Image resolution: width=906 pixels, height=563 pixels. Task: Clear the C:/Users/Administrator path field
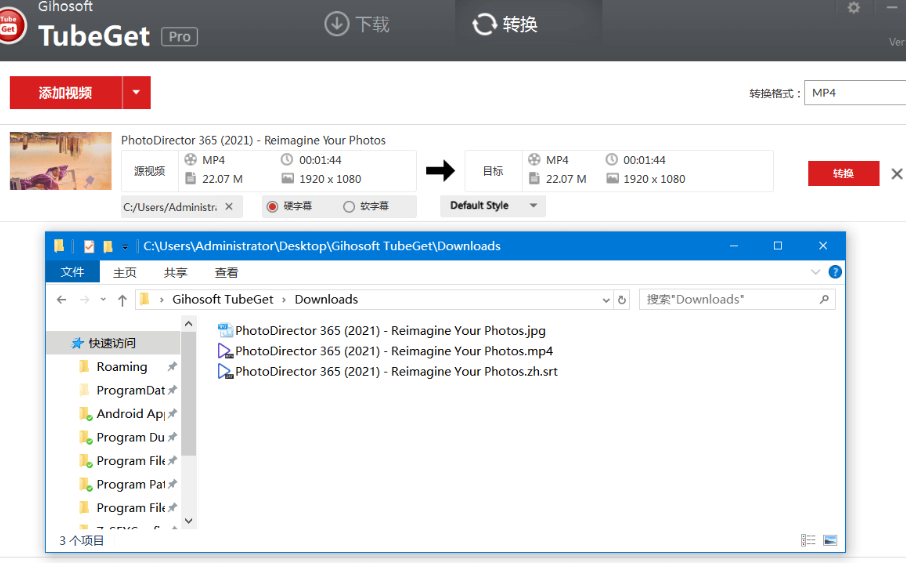229,207
